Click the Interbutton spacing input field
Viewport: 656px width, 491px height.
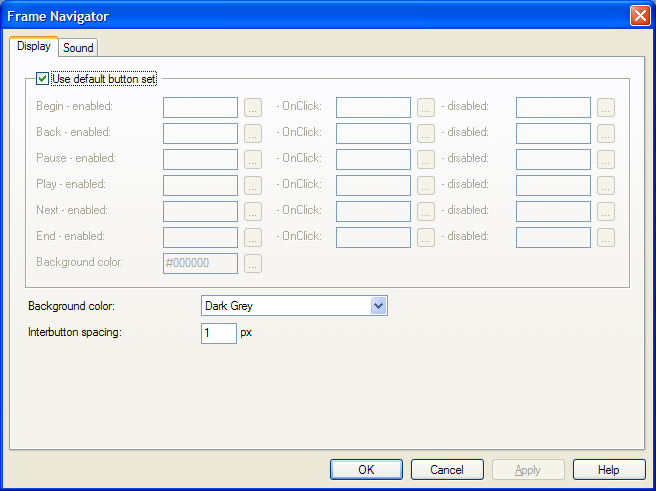click(x=218, y=333)
